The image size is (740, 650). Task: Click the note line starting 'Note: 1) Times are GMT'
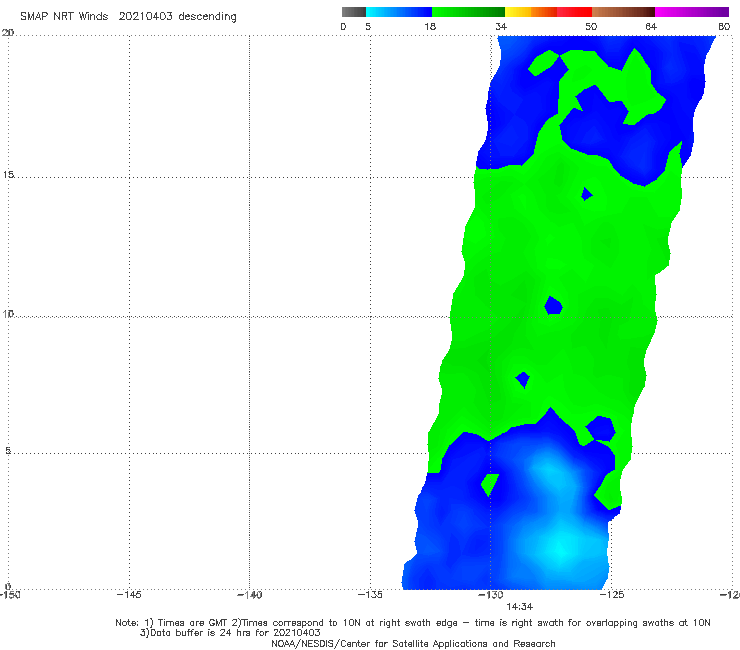pyautogui.click(x=413, y=623)
